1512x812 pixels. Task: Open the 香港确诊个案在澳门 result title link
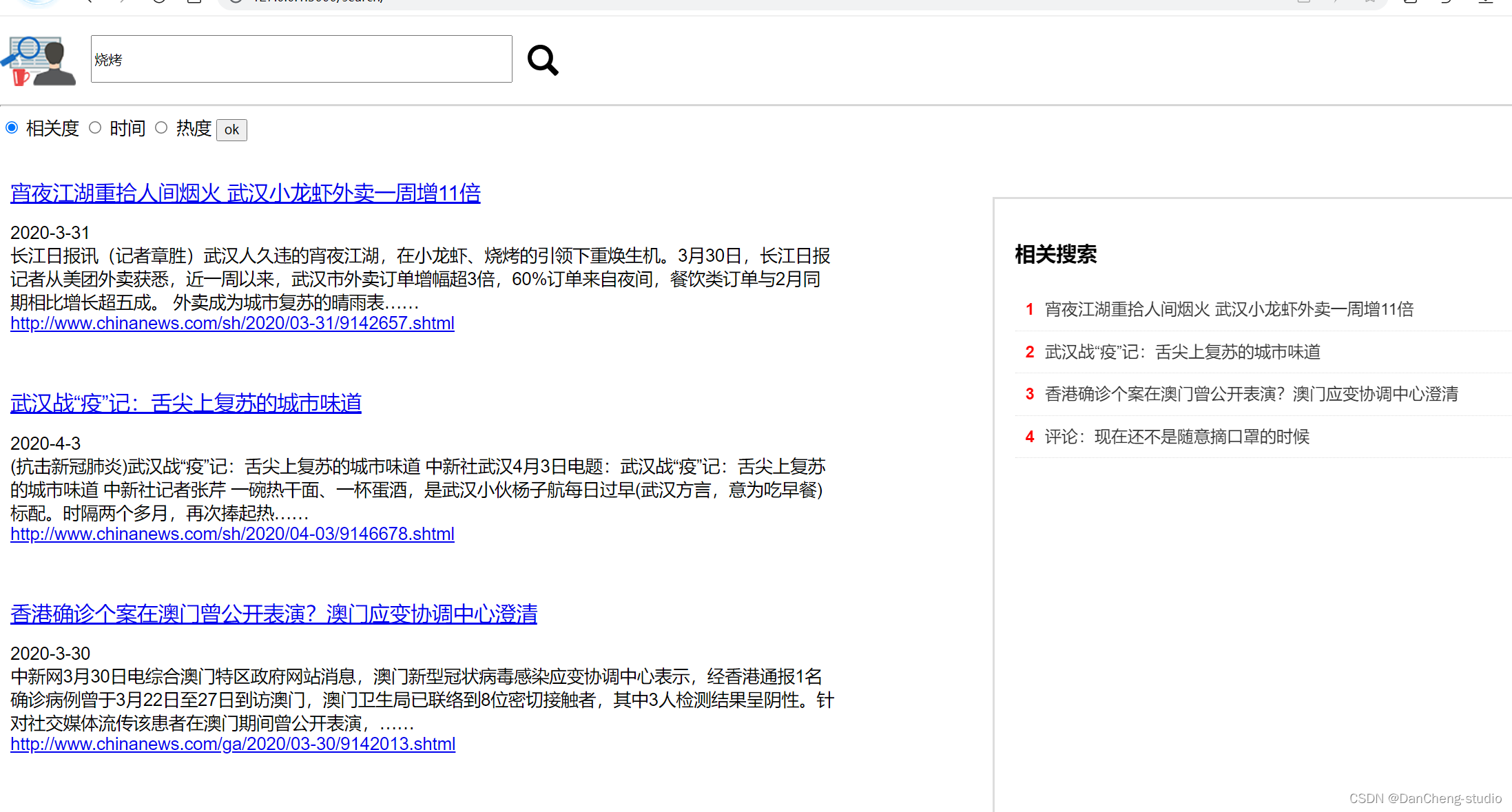point(273,614)
